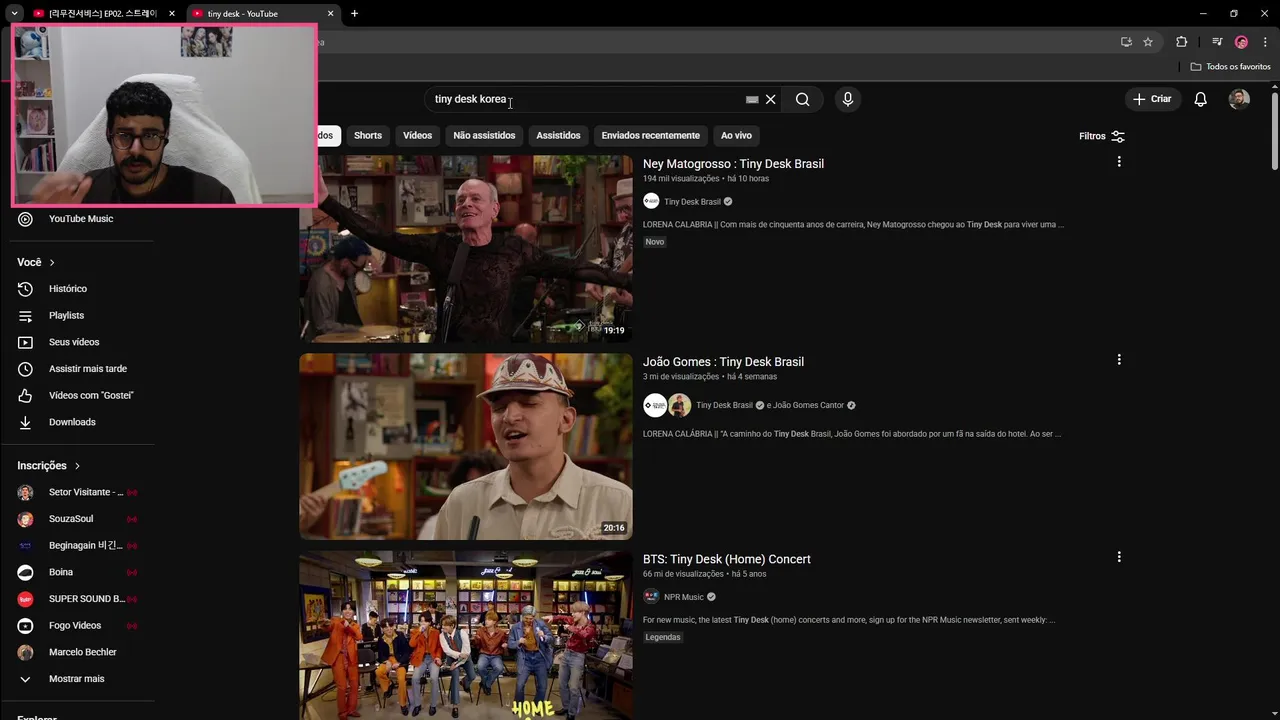Expand the Inscrições section chevron
Viewport: 1280px width, 720px height.
pos(77,466)
